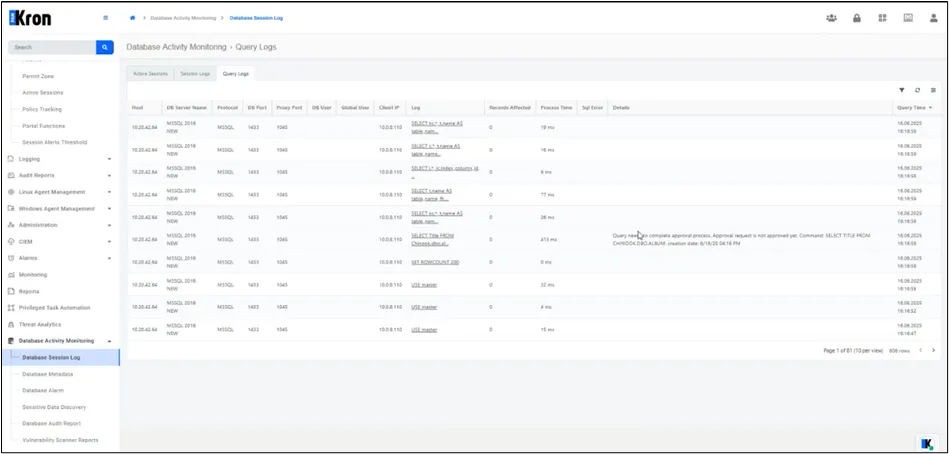This screenshot has width=949, height=454.
Task: Click the Linux Agent Management icon
Action: (x=11, y=192)
